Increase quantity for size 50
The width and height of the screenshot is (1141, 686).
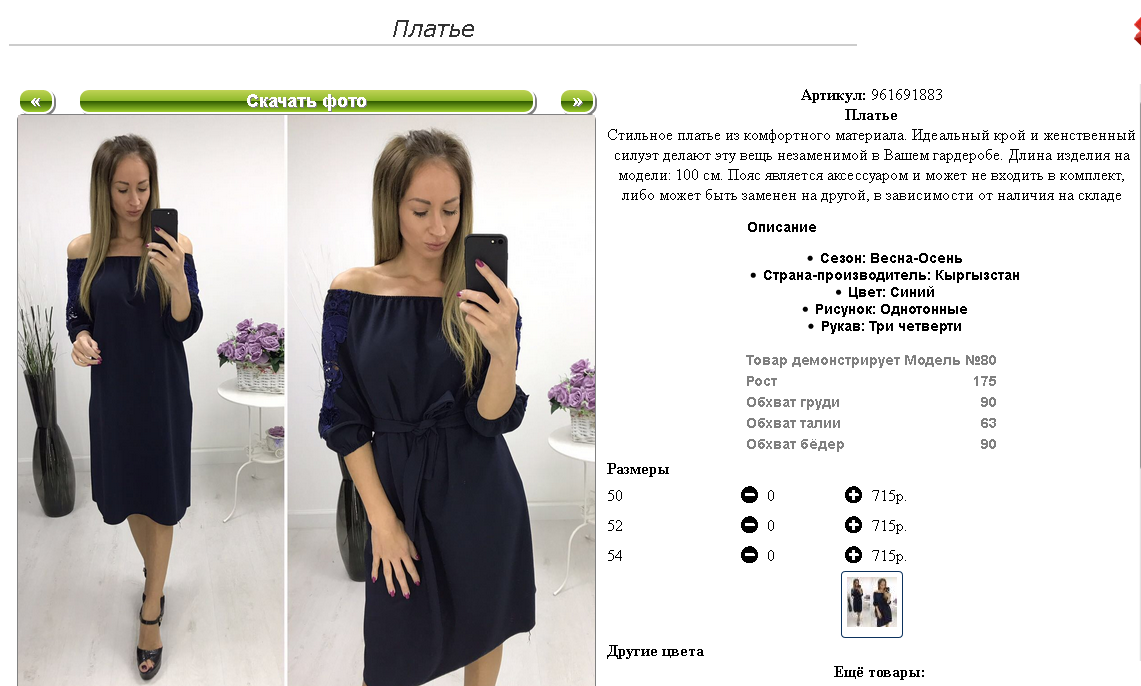pos(854,495)
